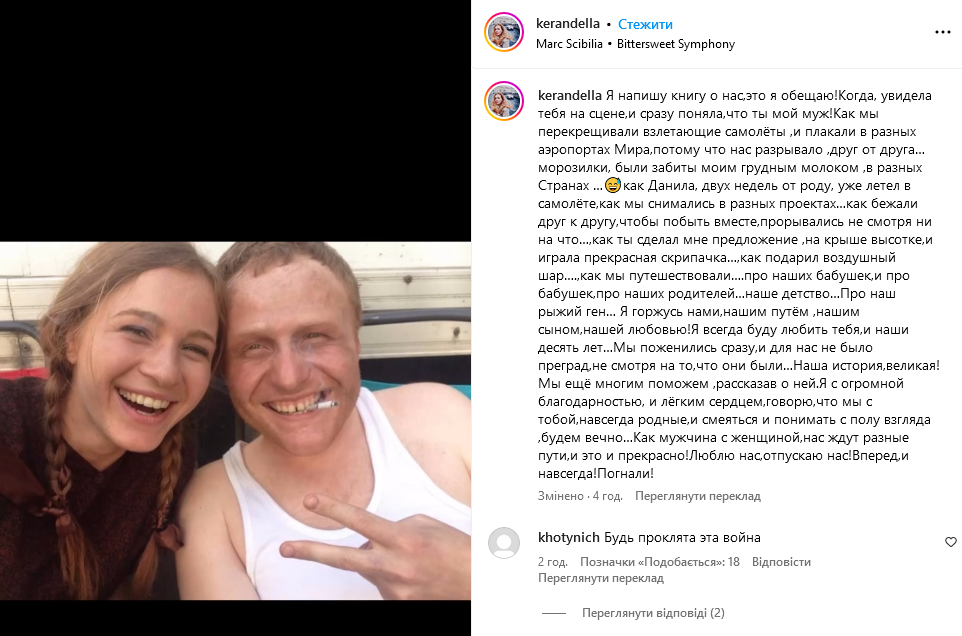Click kerandella username in the caption

point(569,96)
